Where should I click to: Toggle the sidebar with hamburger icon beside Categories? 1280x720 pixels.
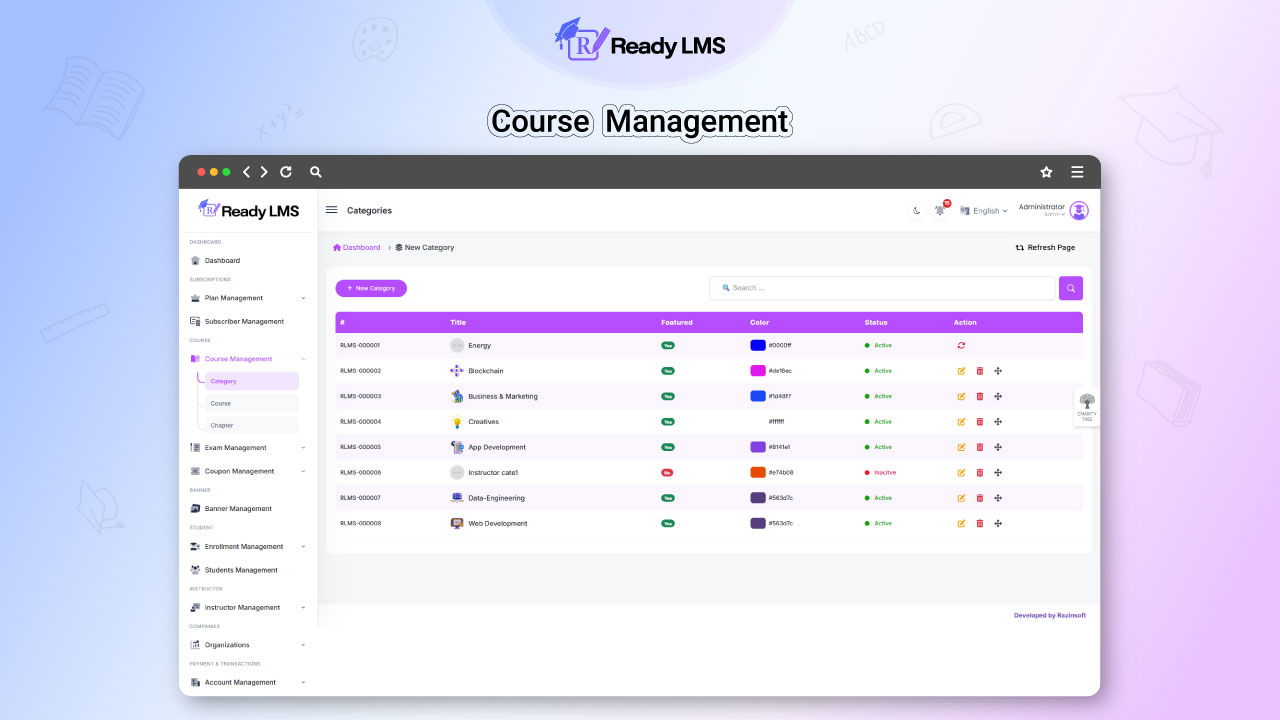click(332, 210)
